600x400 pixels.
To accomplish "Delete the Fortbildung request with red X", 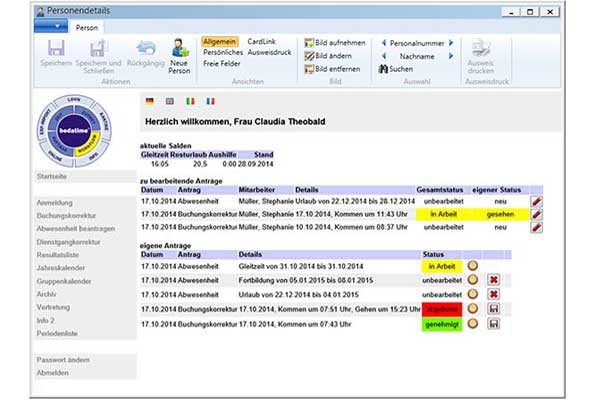I will pyautogui.click(x=493, y=280).
